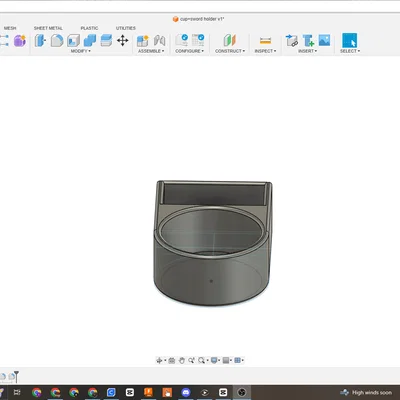The height and width of the screenshot is (400, 400).
Task: Open the Utilities tab
Action: [126, 28]
